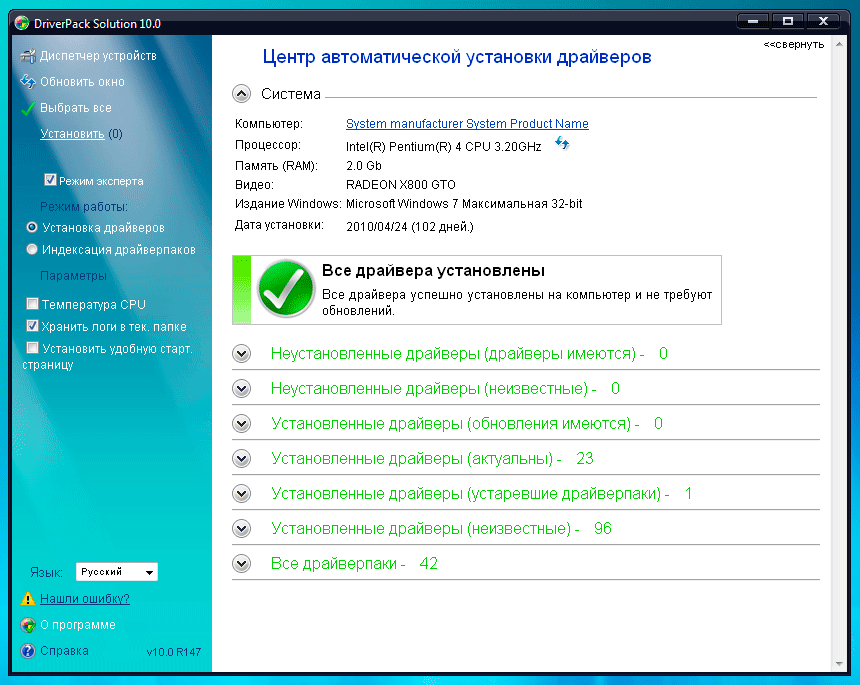
Task: Expand Установленные драйверы (обновления имеются)
Action: (241, 424)
